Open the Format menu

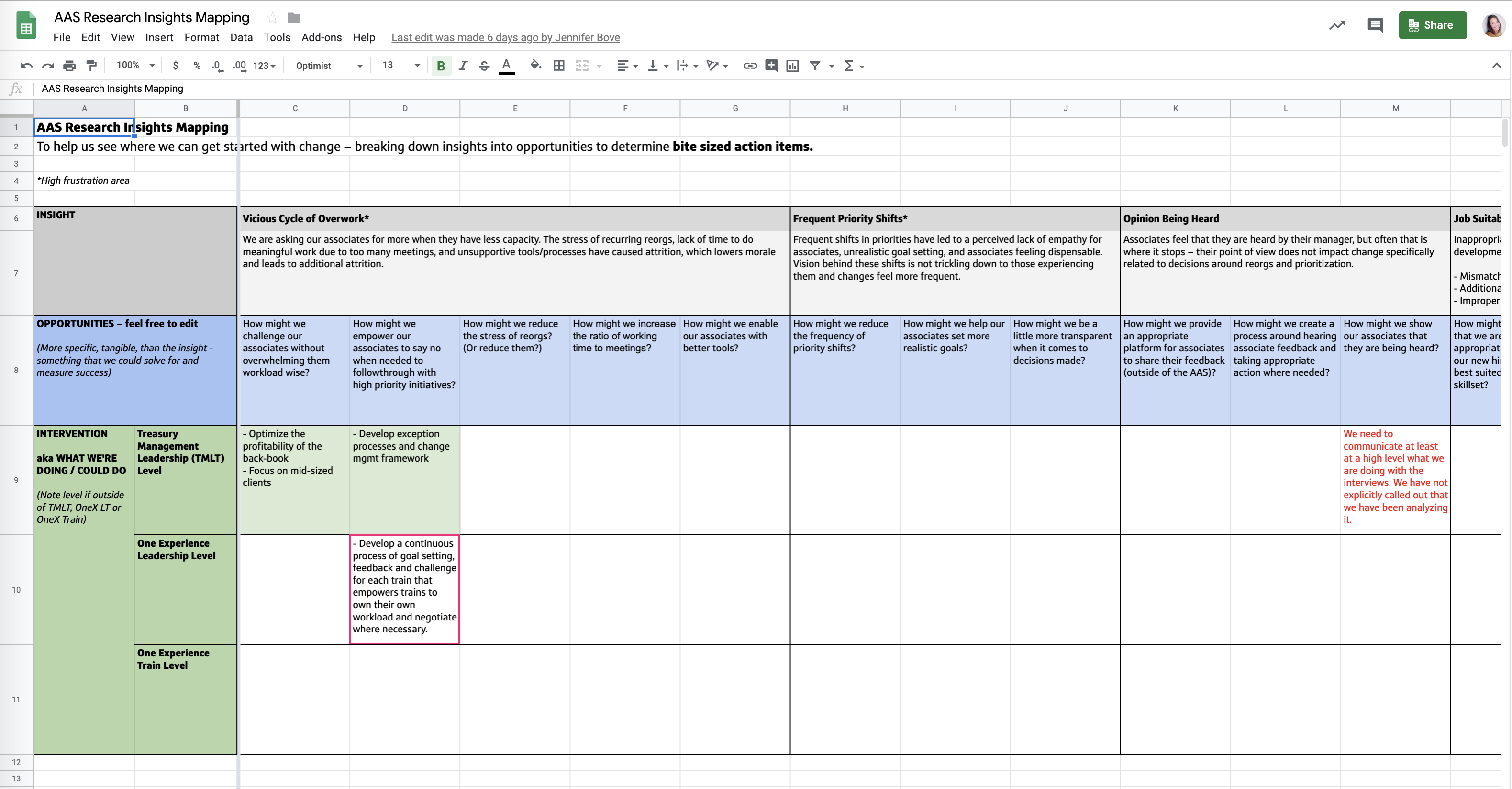click(x=201, y=37)
